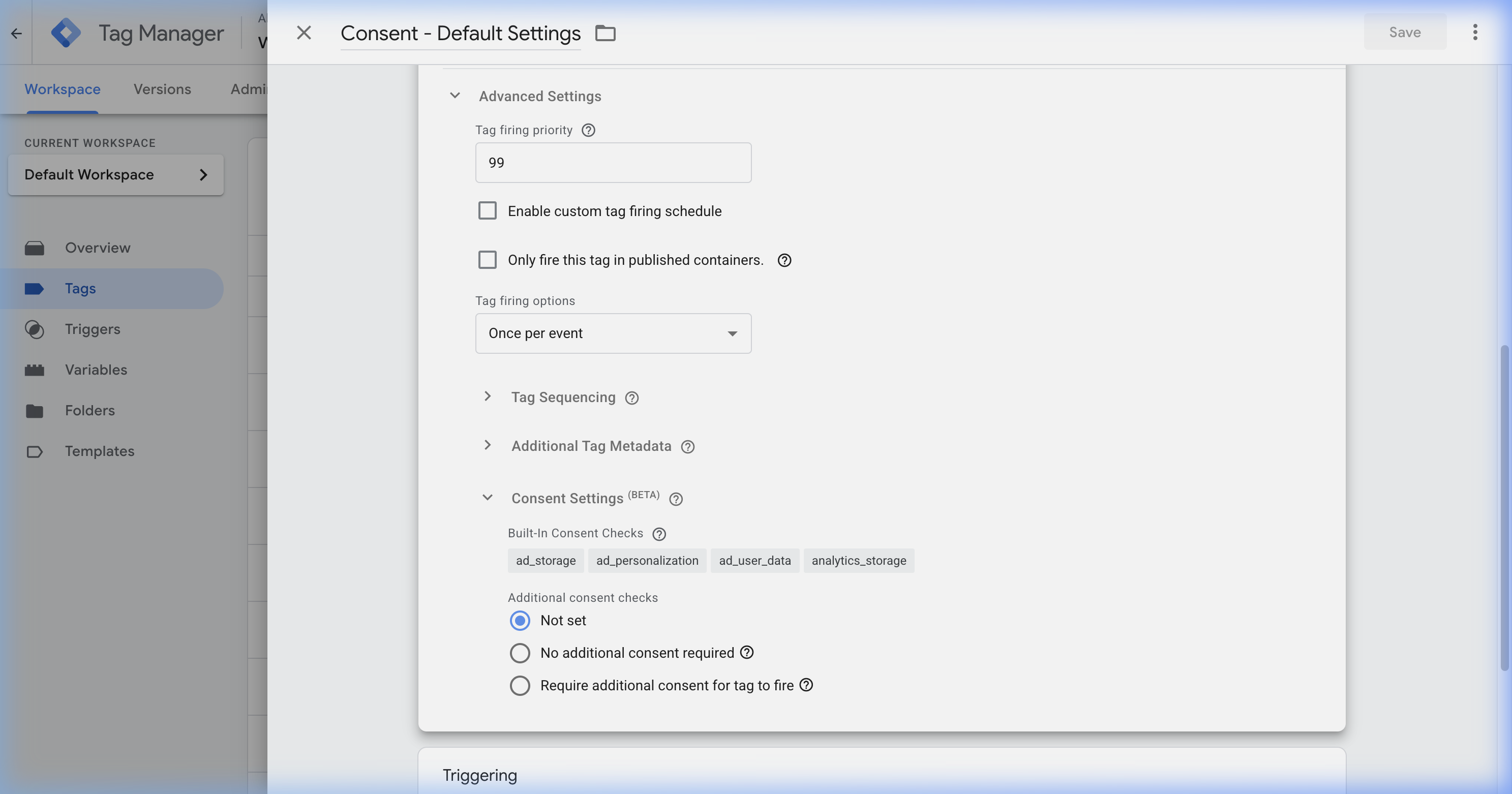The height and width of the screenshot is (794, 1512).
Task: Check Only fire this tag in published containers
Action: 487,259
